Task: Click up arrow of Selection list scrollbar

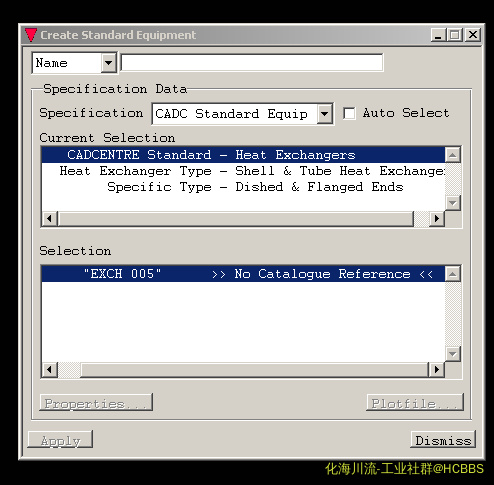Action: [453, 274]
